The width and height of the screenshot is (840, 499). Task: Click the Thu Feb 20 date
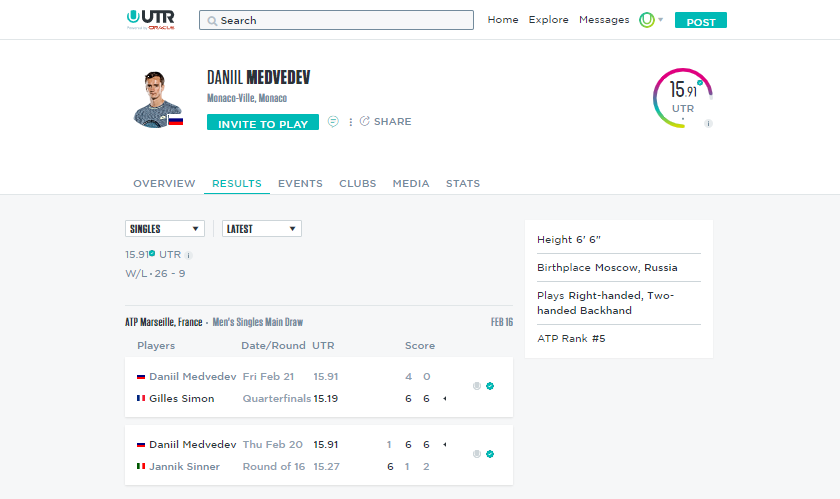[x=273, y=445]
